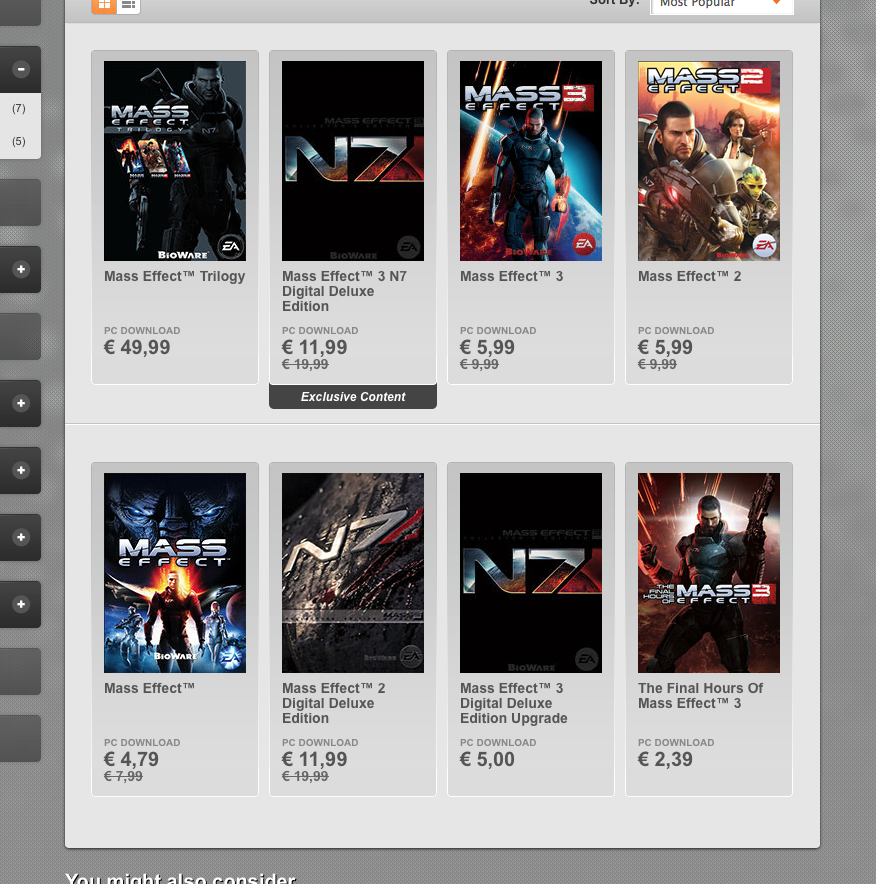This screenshot has width=876, height=884.
Task: Select the sidebar filter option showing (5)
Action: click(19, 141)
